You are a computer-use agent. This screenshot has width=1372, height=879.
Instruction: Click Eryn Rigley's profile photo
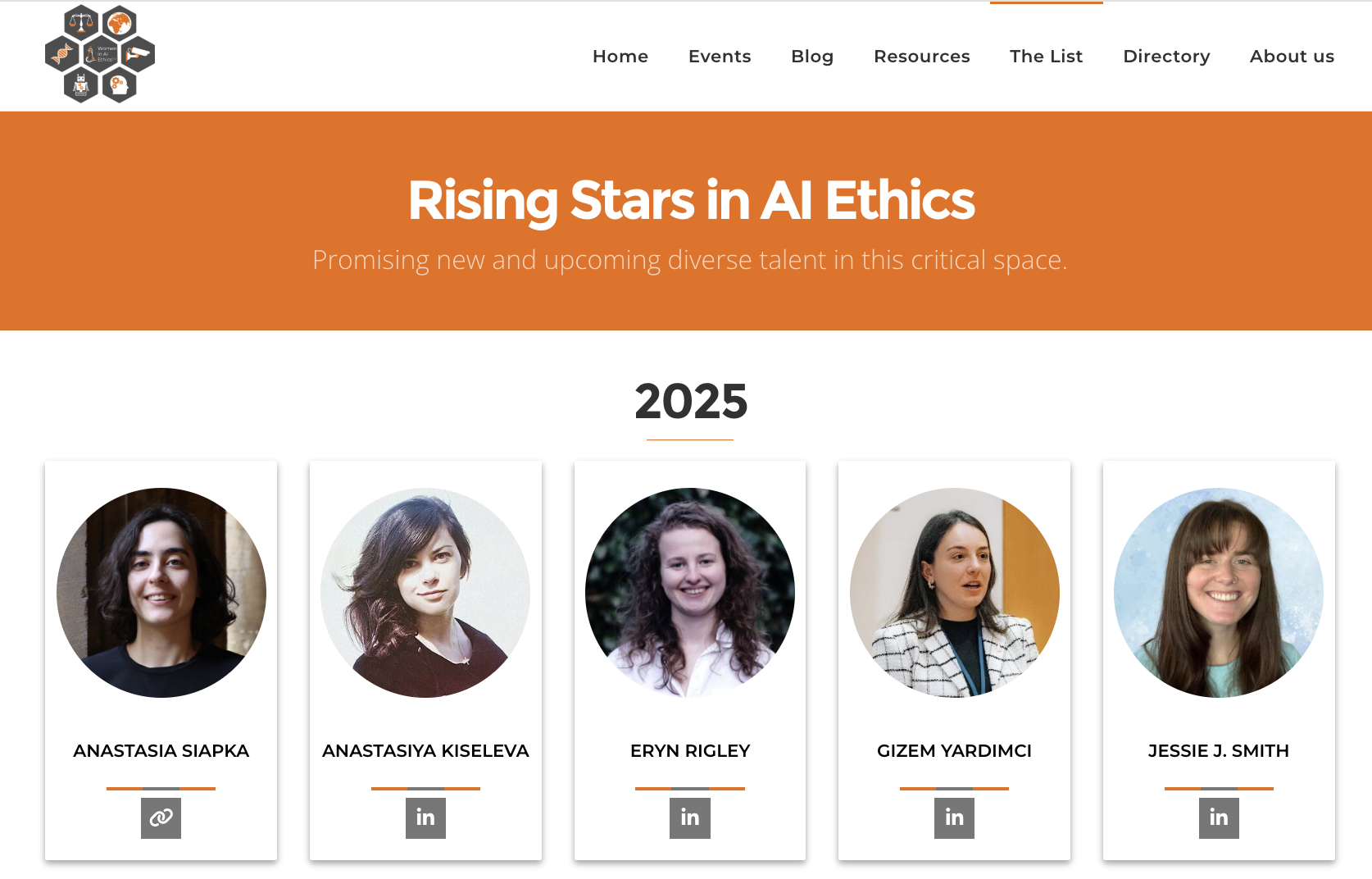(690, 593)
